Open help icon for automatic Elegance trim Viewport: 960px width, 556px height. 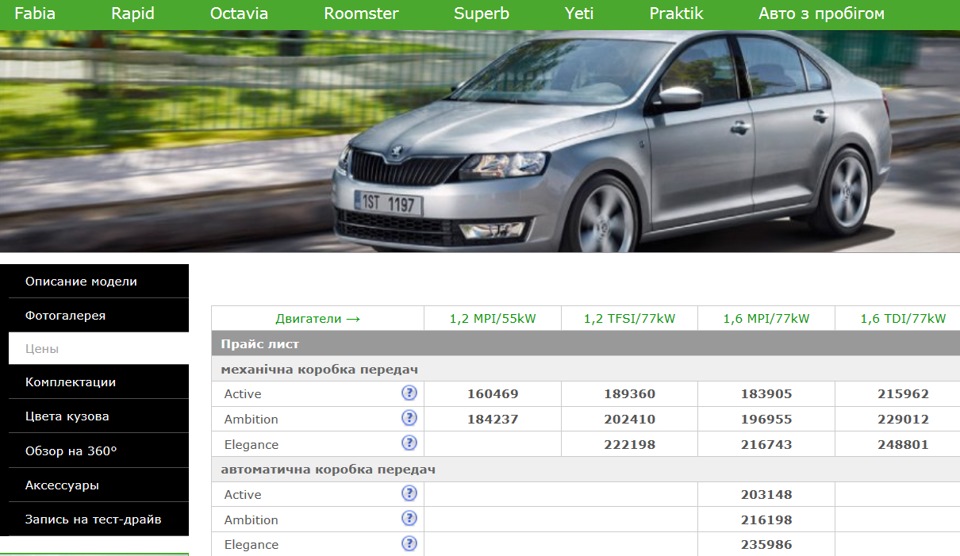[409, 544]
